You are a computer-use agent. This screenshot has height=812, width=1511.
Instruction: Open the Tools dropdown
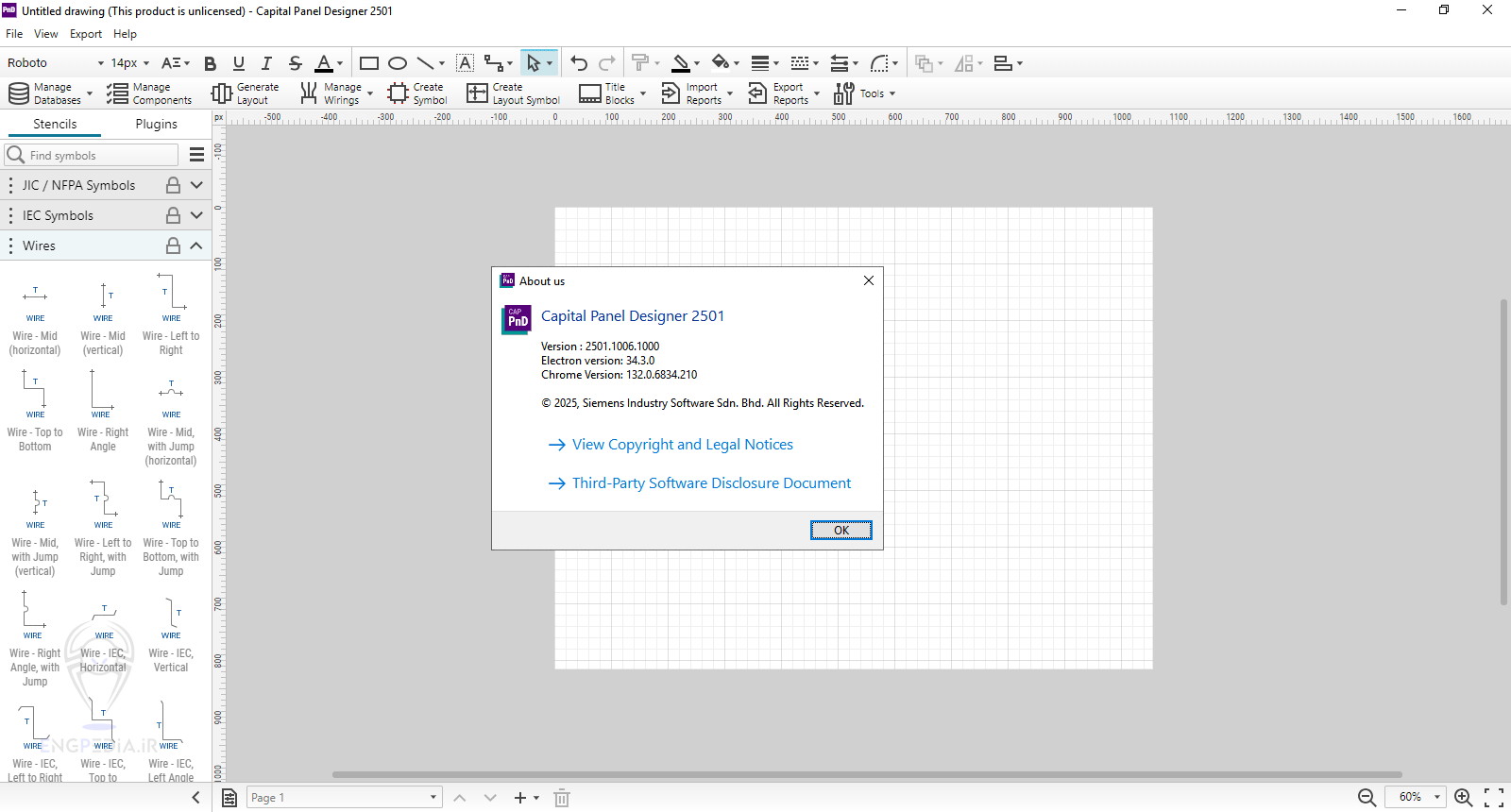(865, 93)
